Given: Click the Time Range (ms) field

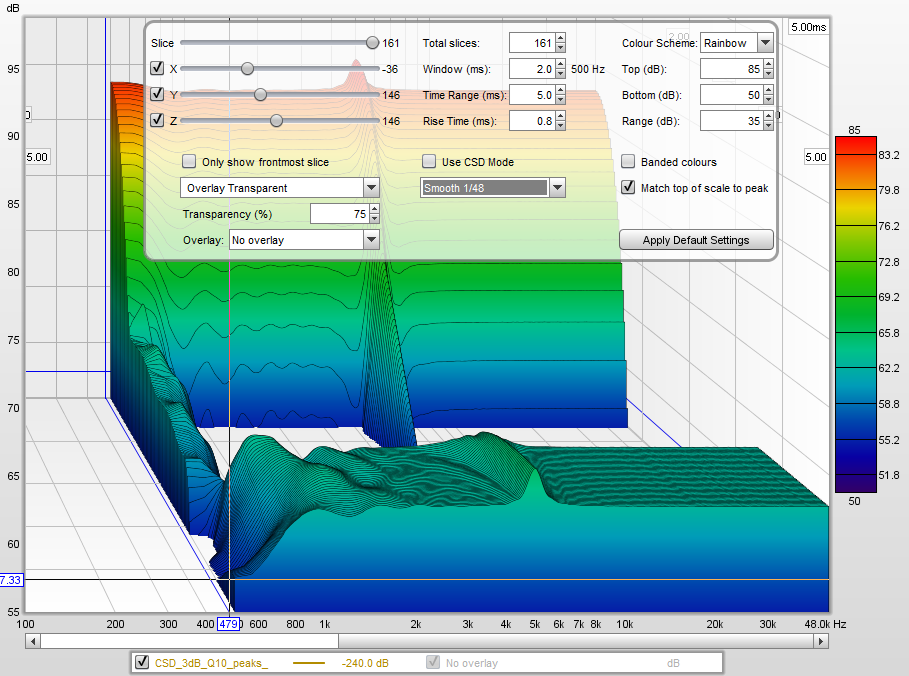Looking at the screenshot, I should pos(532,95).
